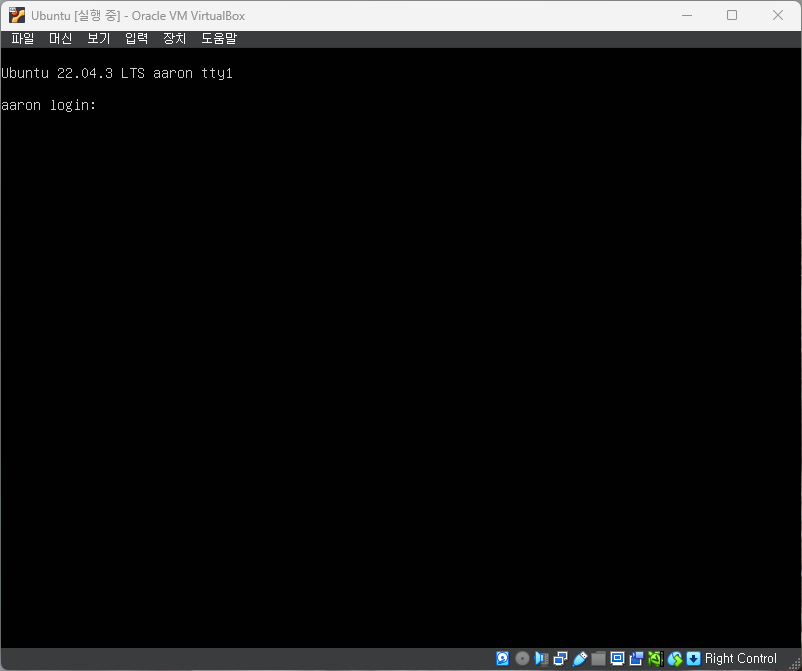
Task: Click the Right Control host key label
Action: tap(740, 658)
